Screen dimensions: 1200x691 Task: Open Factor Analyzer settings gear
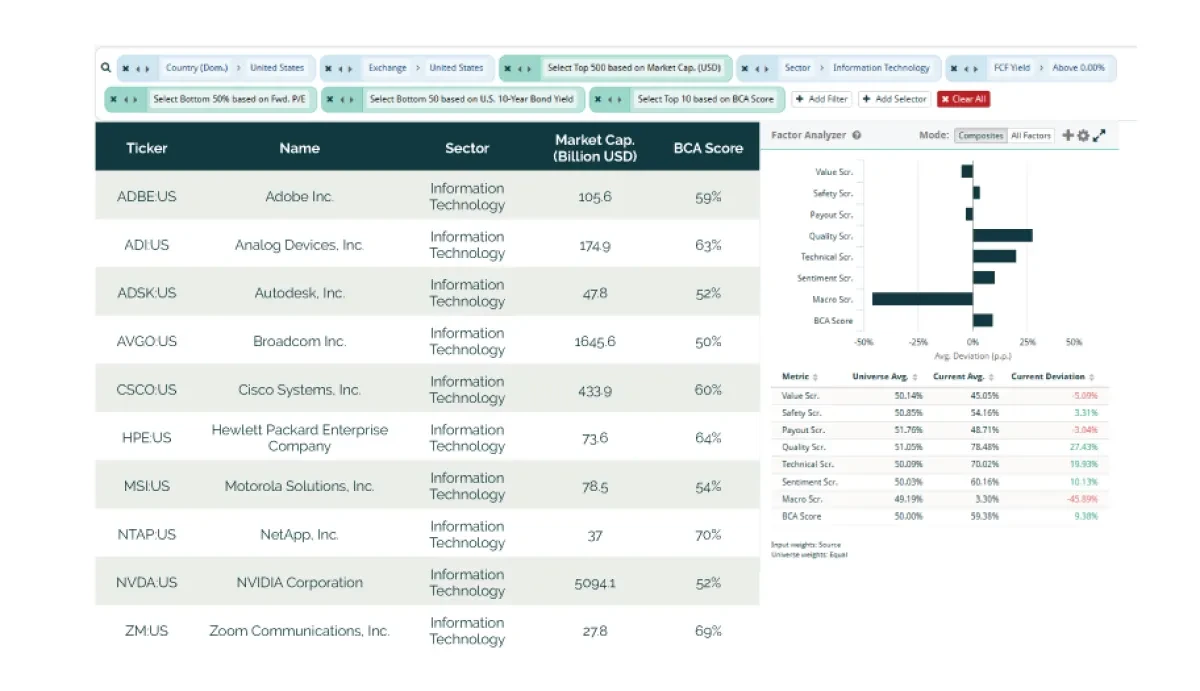pyautogui.click(x=1082, y=135)
